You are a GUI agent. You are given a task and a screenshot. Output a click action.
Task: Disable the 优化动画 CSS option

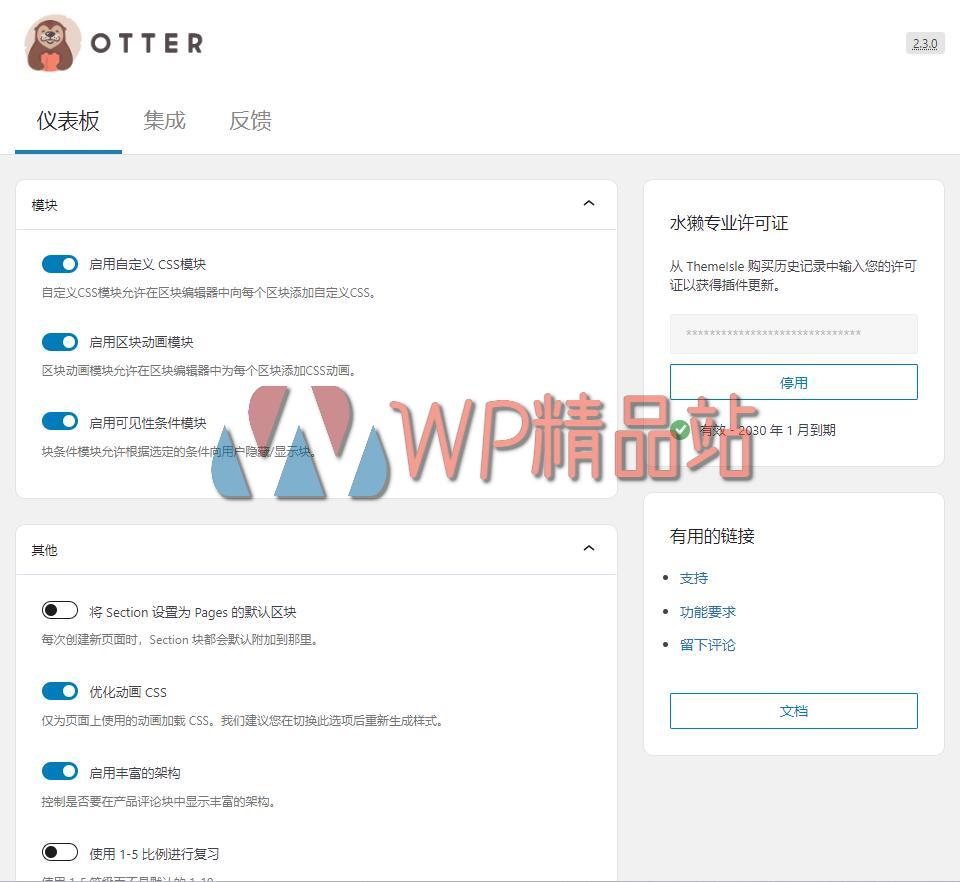point(59,690)
